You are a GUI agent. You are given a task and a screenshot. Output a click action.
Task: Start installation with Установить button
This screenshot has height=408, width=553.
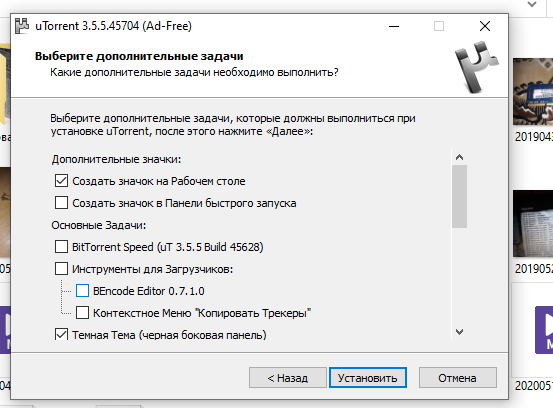(367, 378)
